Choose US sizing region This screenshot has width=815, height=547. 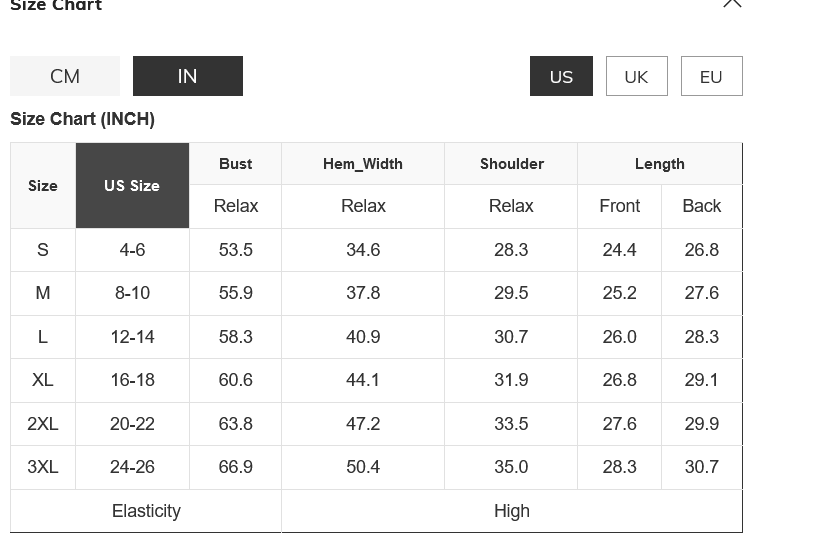click(x=561, y=76)
